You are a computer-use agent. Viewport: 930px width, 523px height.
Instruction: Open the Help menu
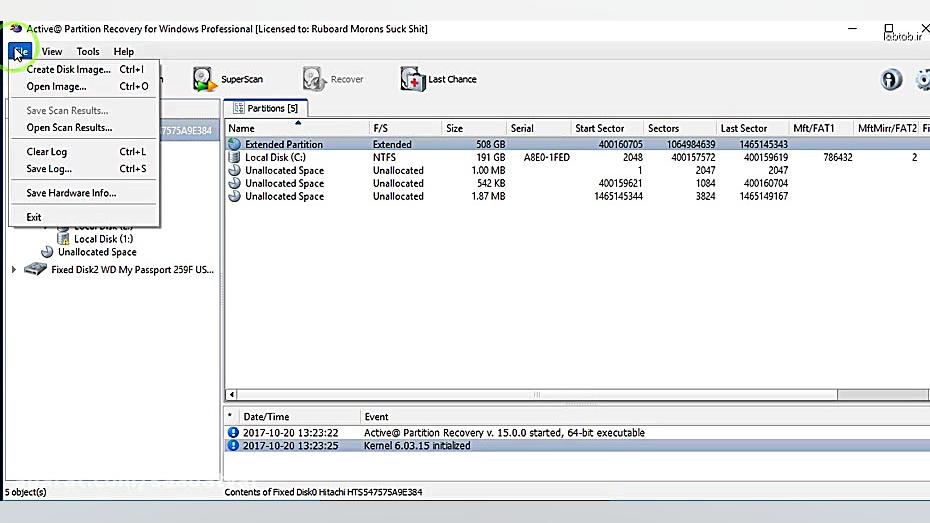[x=123, y=52]
